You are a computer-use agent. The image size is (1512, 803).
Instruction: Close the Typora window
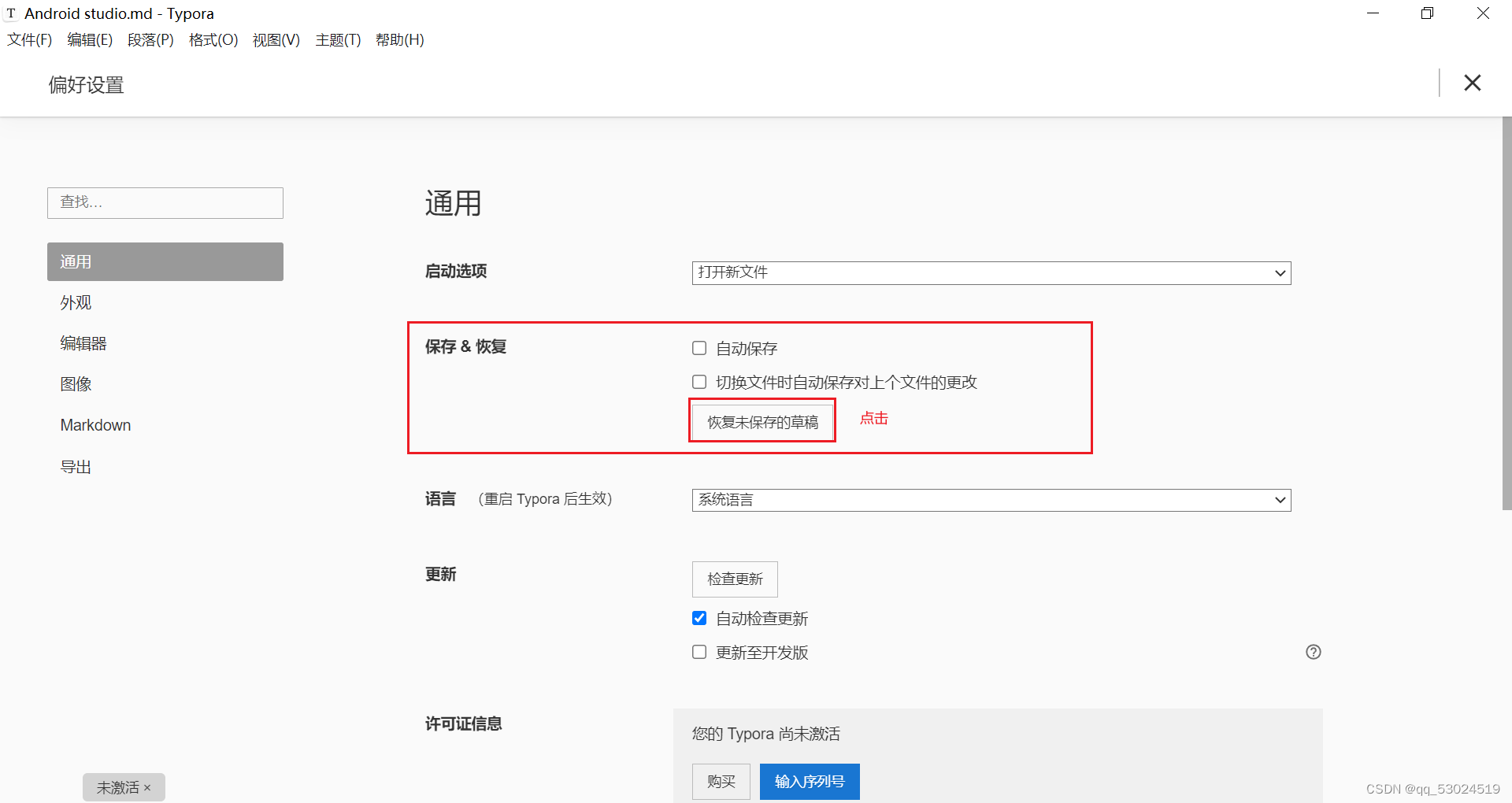point(1483,13)
